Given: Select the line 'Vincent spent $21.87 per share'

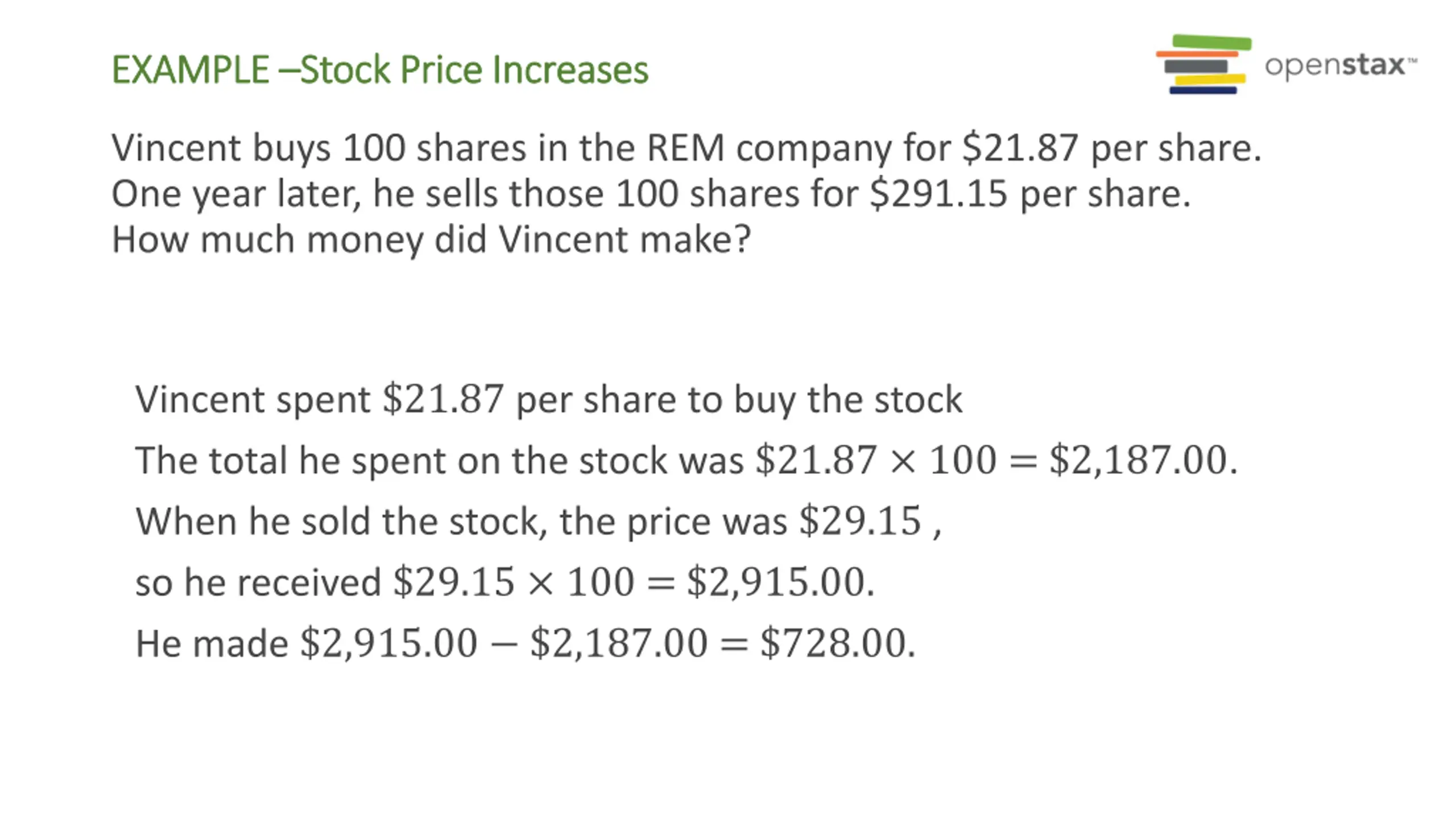Looking at the screenshot, I should click(548, 399).
